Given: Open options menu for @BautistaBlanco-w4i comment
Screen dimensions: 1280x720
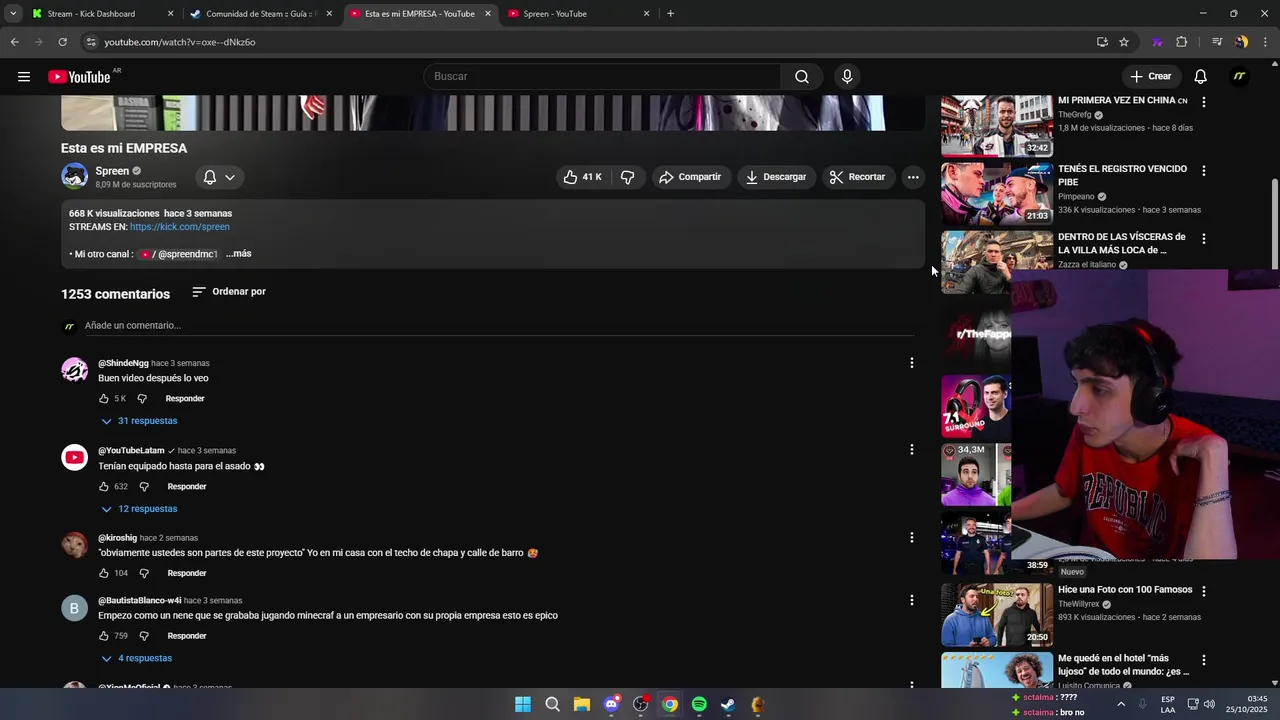Looking at the screenshot, I should pyautogui.click(x=911, y=600).
